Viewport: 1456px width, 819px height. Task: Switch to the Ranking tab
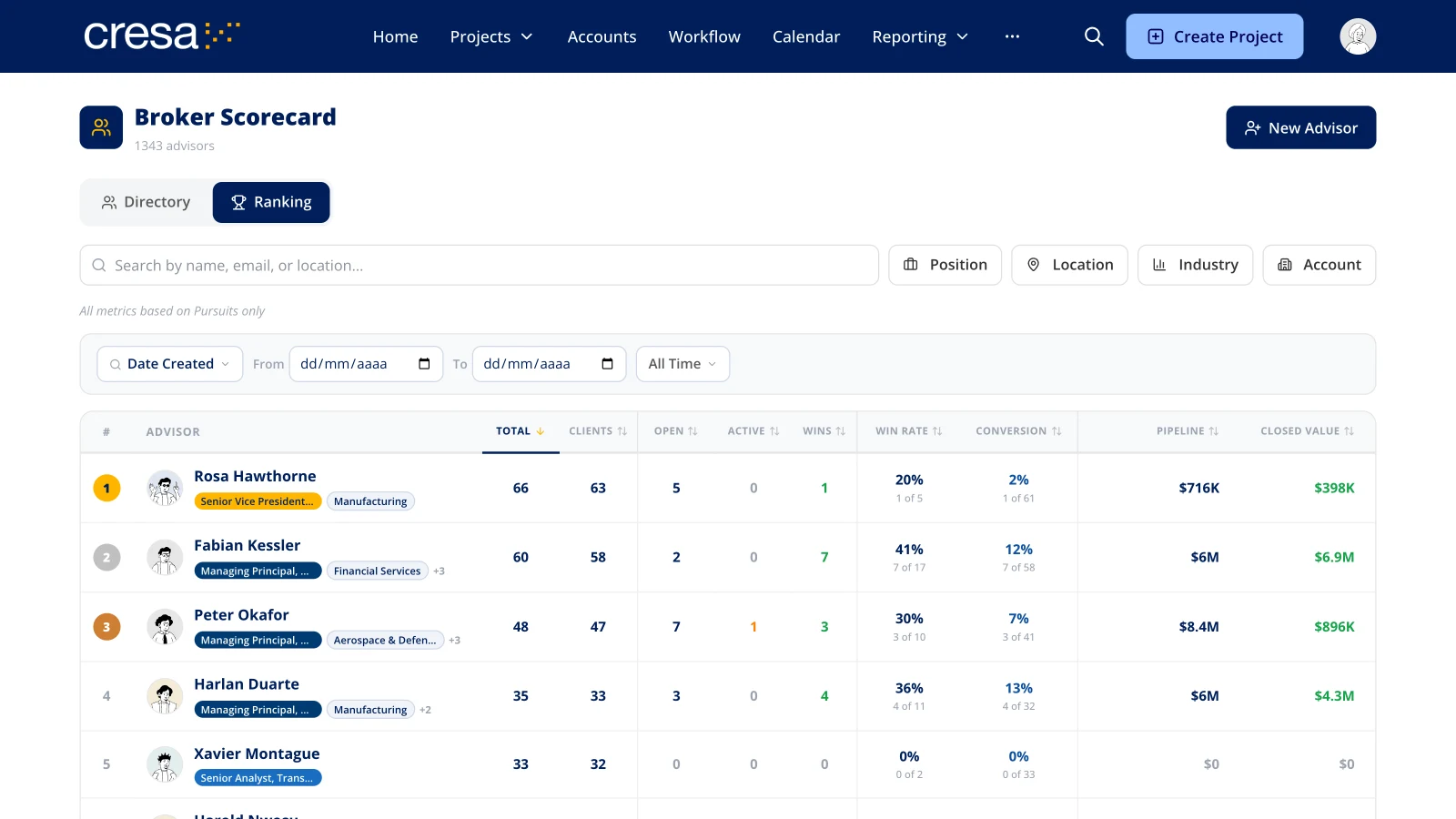tap(271, 202)
